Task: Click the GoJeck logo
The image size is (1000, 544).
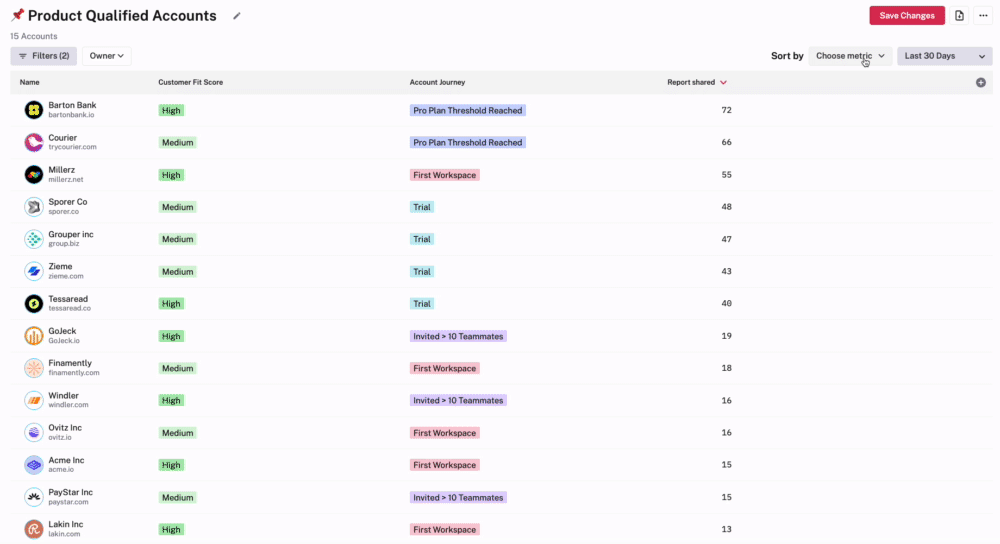Action: [34, 335]
